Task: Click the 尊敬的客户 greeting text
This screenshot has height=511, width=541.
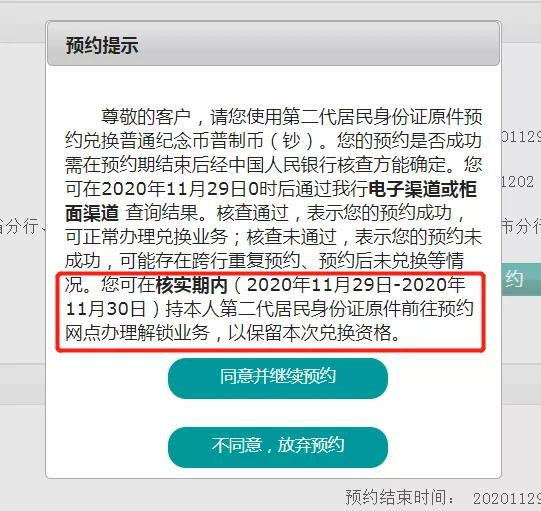Action: coord(146,117)
